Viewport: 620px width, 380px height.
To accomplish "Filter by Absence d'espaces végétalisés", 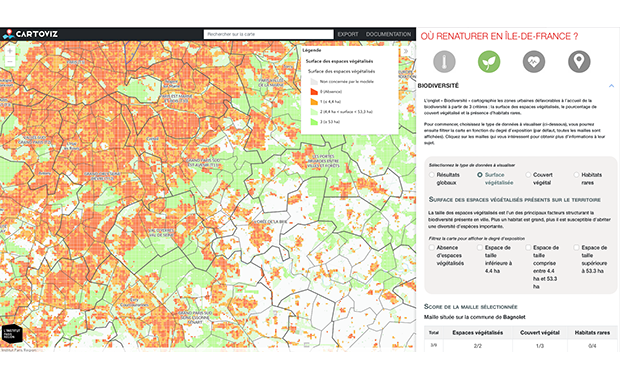I will [432, 248].
